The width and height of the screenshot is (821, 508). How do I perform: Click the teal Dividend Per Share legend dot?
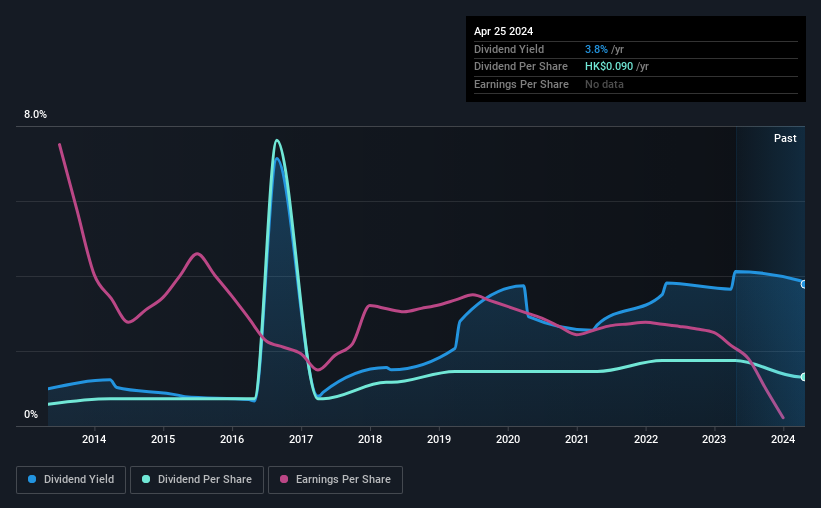click(x=146, y=479)
